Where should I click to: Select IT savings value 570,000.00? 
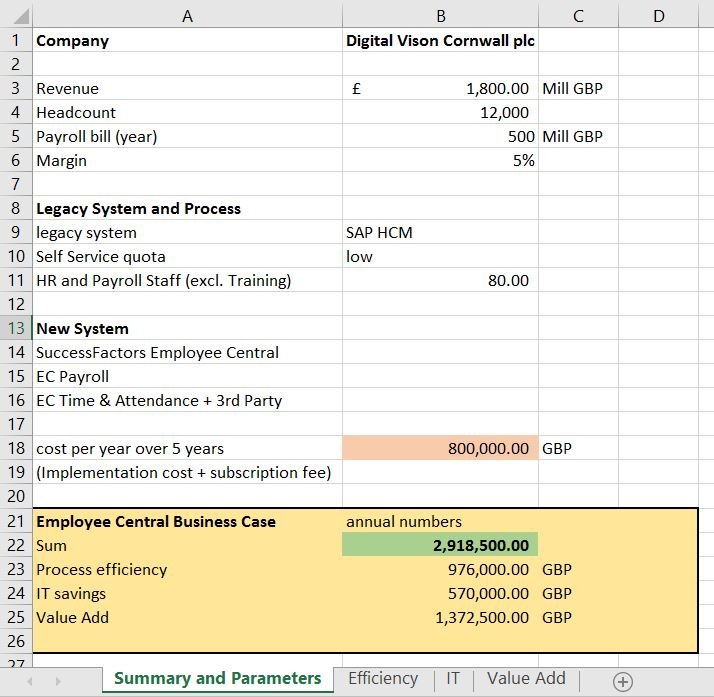point(440,593)
